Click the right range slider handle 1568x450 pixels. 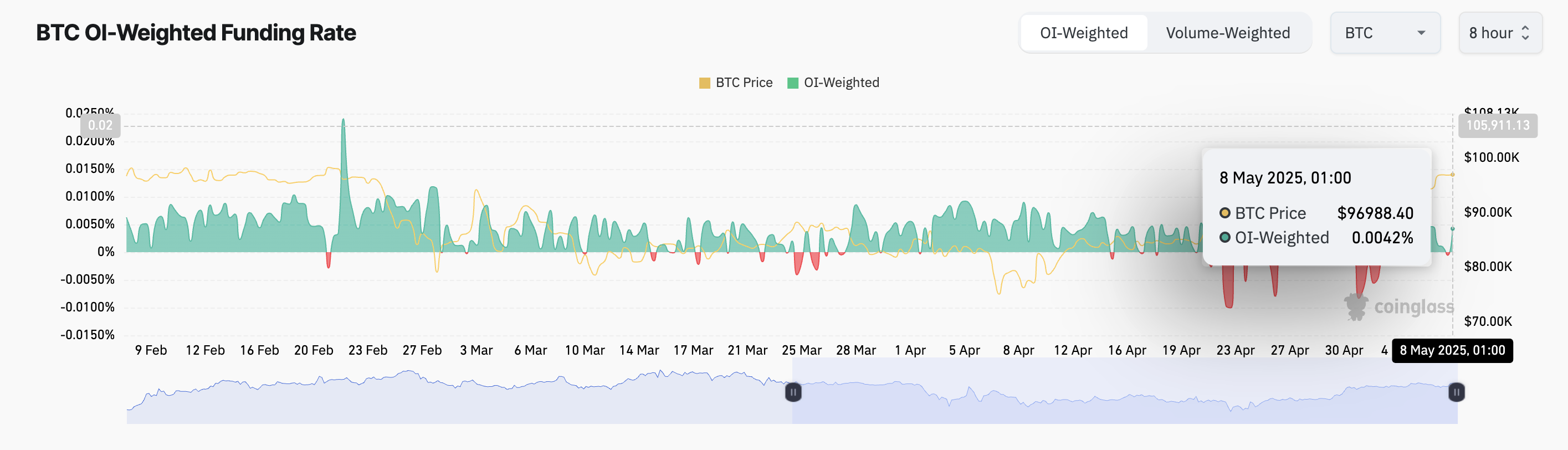[1456, 392]
